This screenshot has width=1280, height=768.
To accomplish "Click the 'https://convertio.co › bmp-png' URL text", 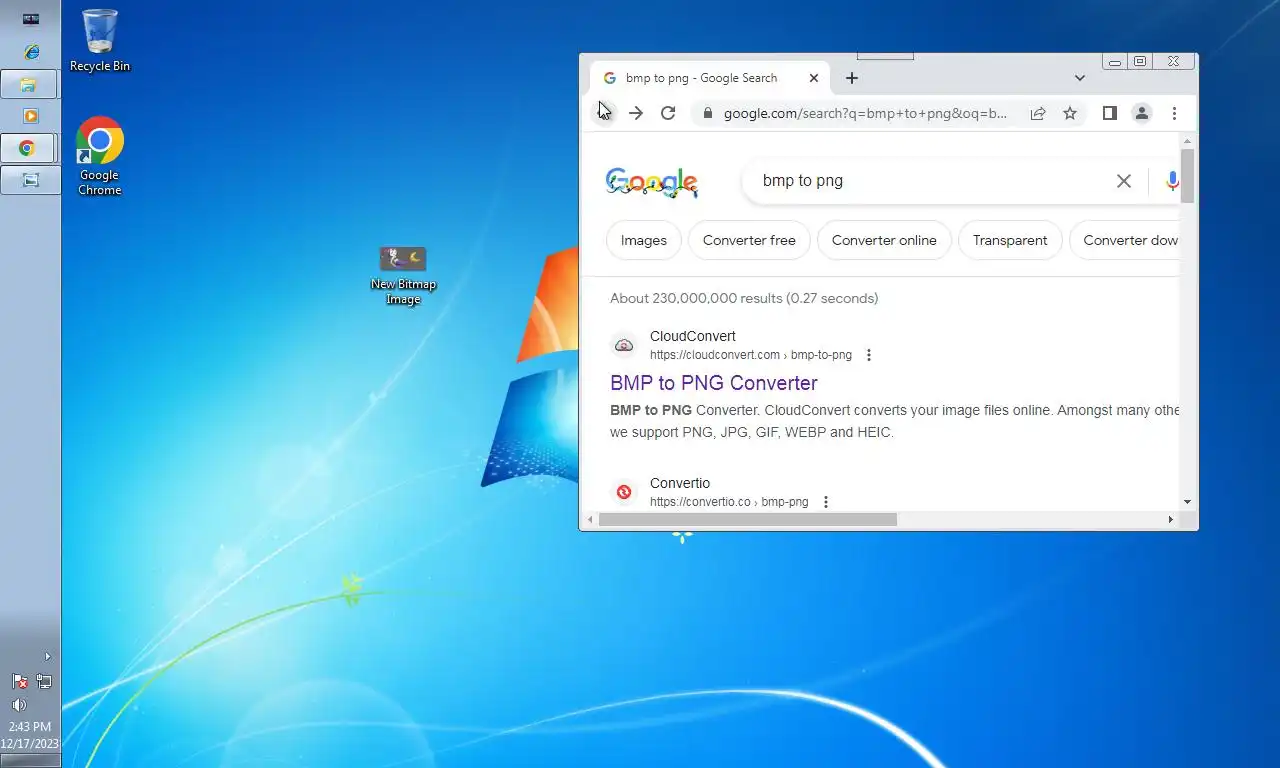I will pos(729,502).
